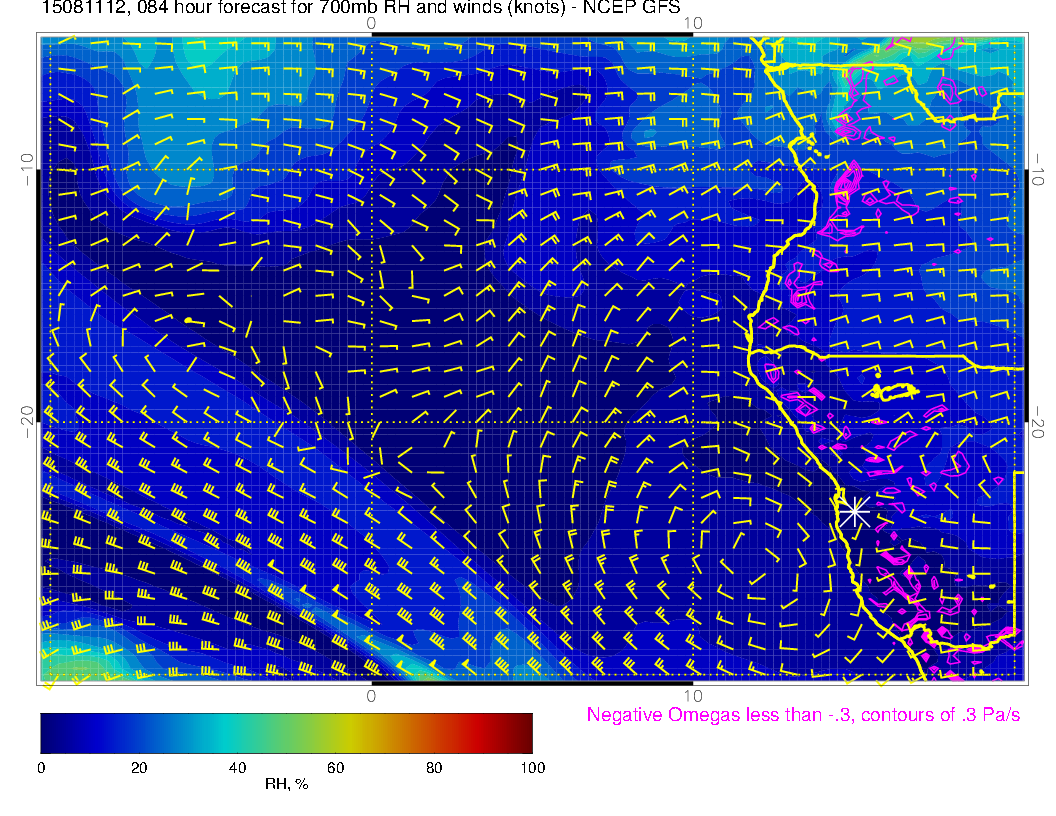The height and width of the screenshot is (816, 1056).
Task: Click the bottom axis longitude label 0
Action: pos(371,696)
